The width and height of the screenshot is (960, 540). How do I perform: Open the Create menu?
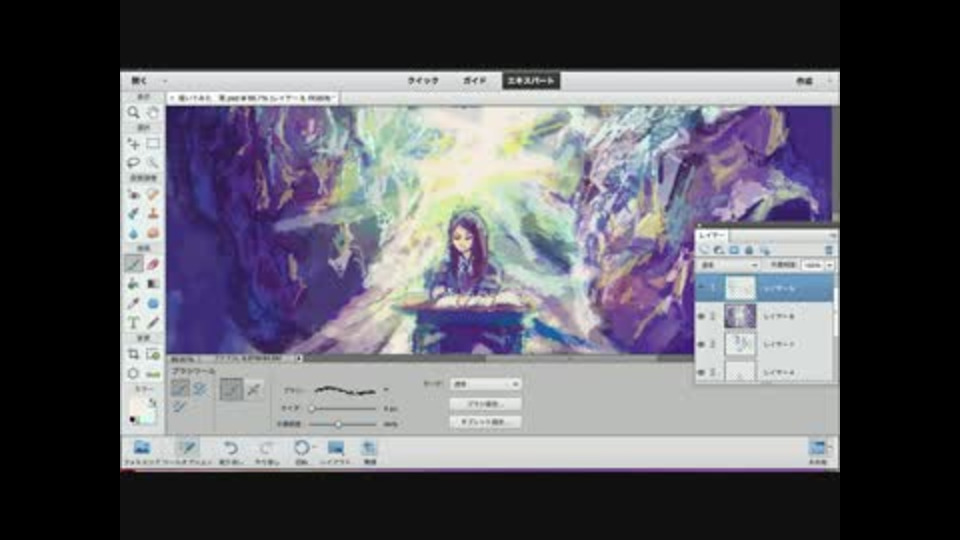click(804, 81)
